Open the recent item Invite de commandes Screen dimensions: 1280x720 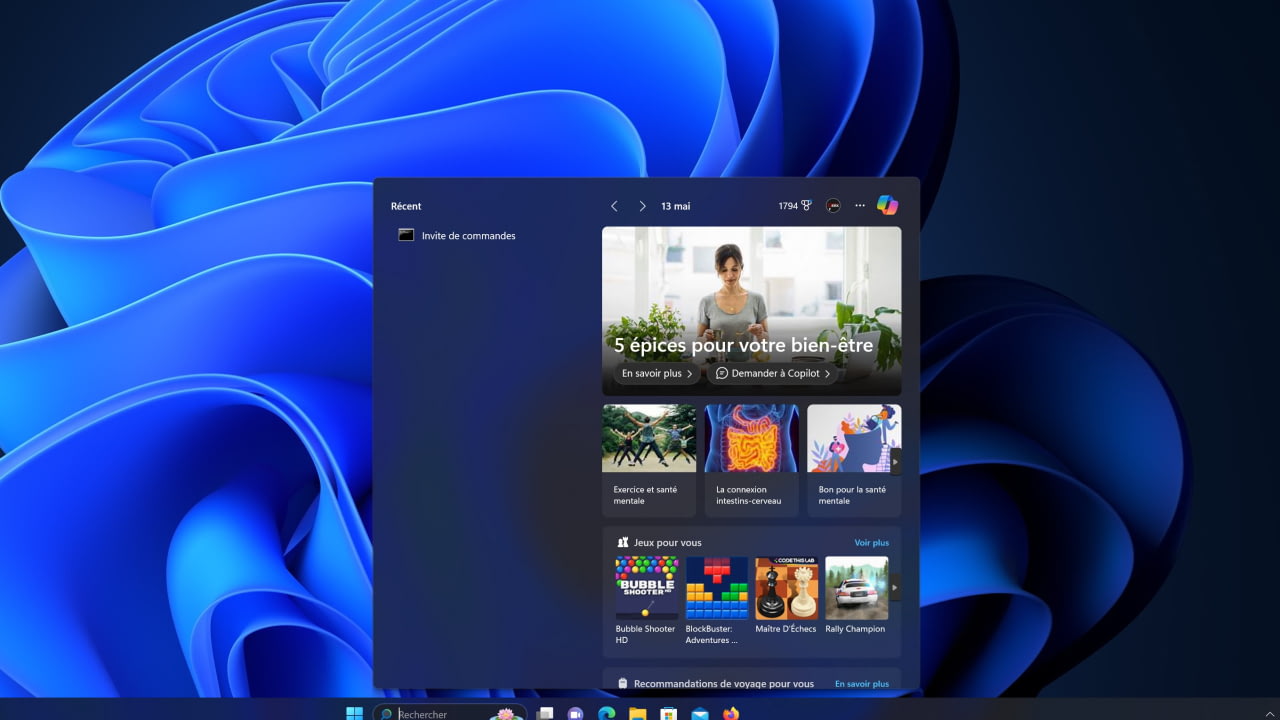(468, 236)
